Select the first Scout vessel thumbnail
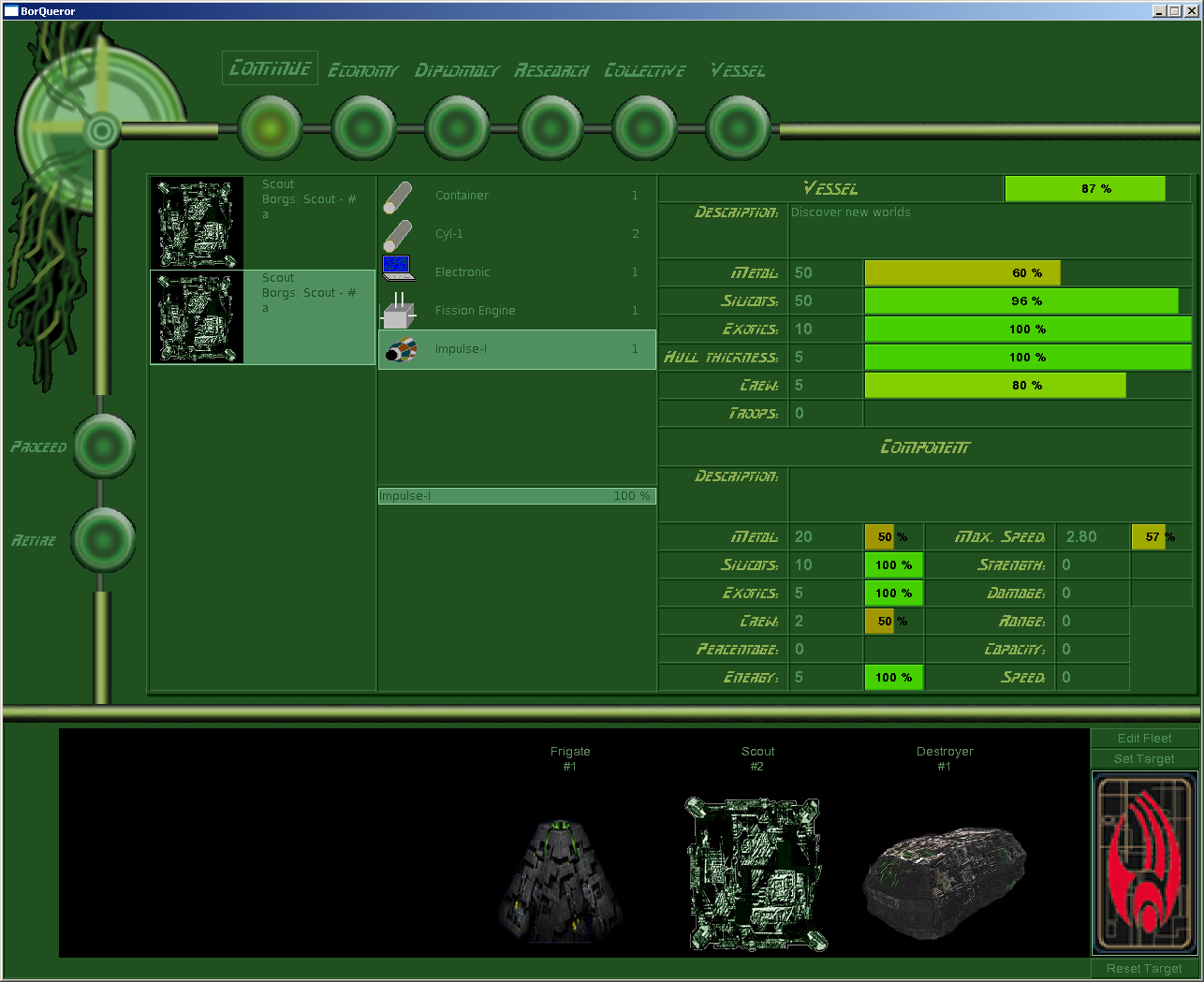1204x982 pixels. (x=198, y=223)
